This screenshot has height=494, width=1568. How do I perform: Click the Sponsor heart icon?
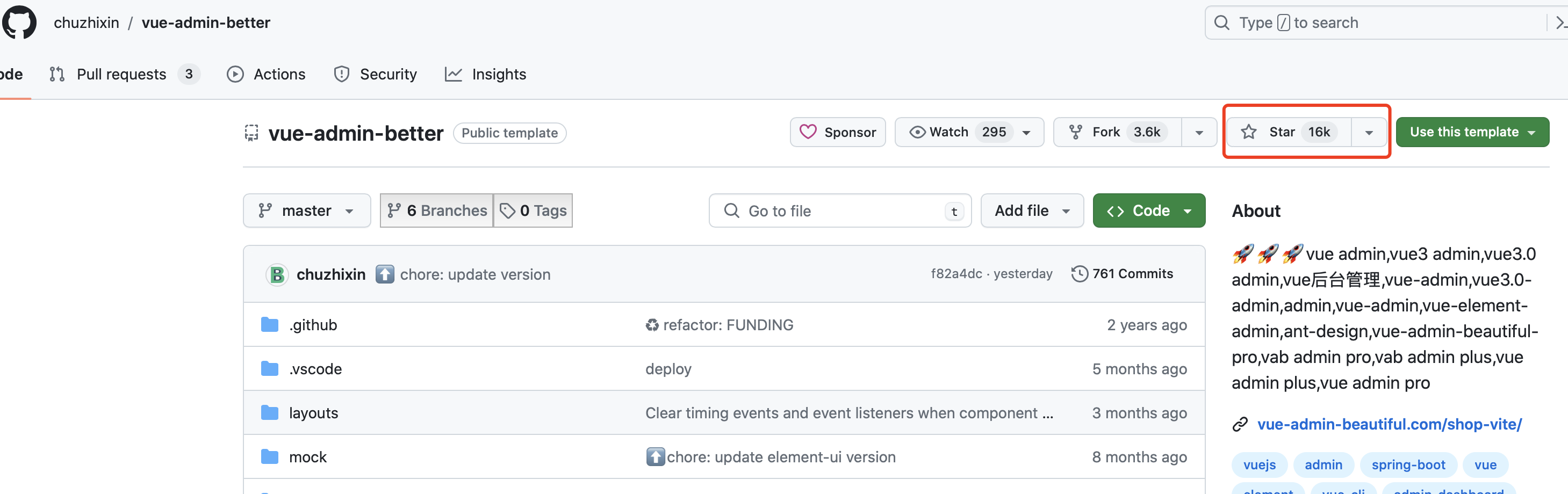[x=808, y=132]
